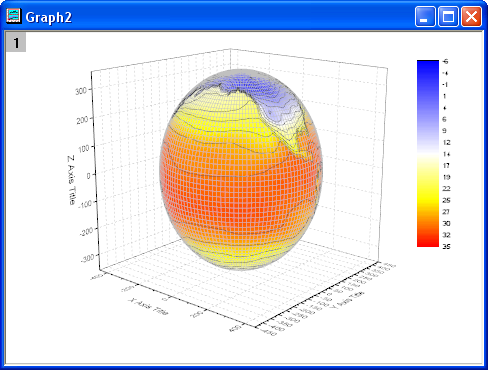Click legend value 27
488x370 pixels.
(446, 212)
